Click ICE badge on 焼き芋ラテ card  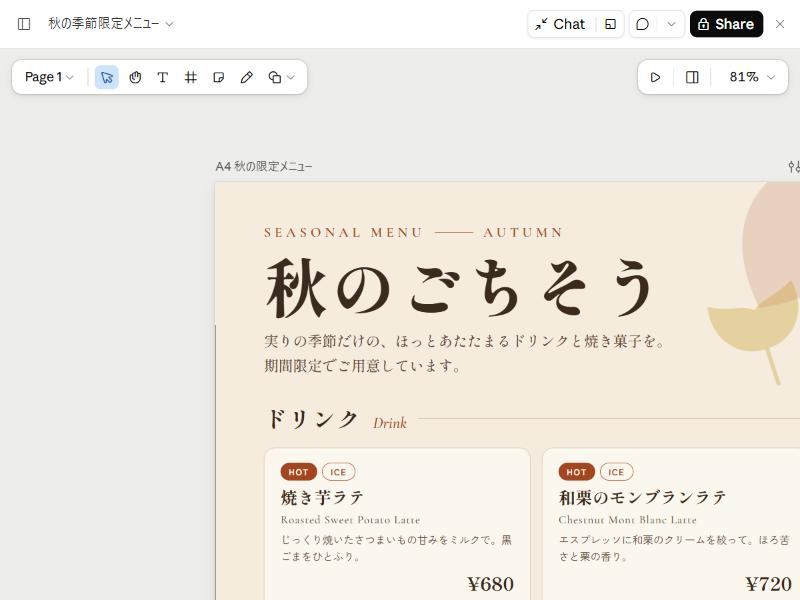(338, 472)
